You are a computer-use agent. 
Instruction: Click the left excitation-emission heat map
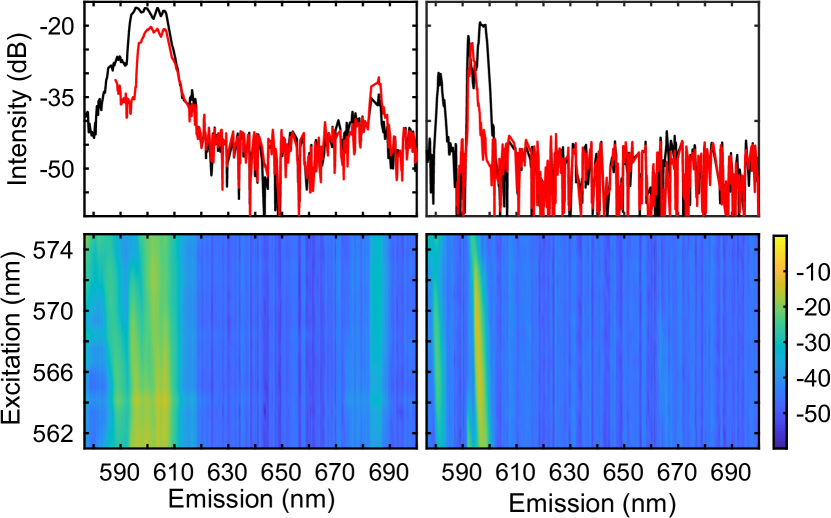251,341
